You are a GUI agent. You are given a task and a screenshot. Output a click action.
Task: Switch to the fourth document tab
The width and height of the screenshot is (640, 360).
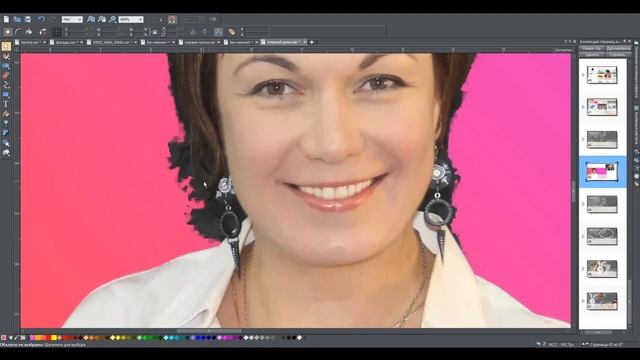[158, 42]
